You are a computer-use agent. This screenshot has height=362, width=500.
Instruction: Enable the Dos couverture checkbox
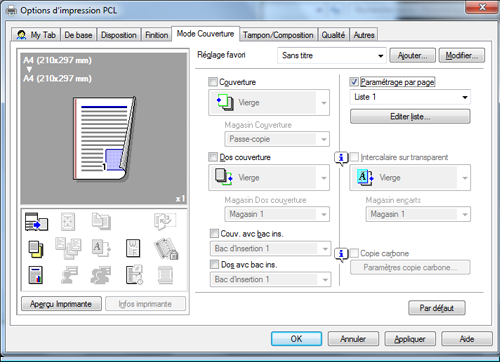pos(212,157)
